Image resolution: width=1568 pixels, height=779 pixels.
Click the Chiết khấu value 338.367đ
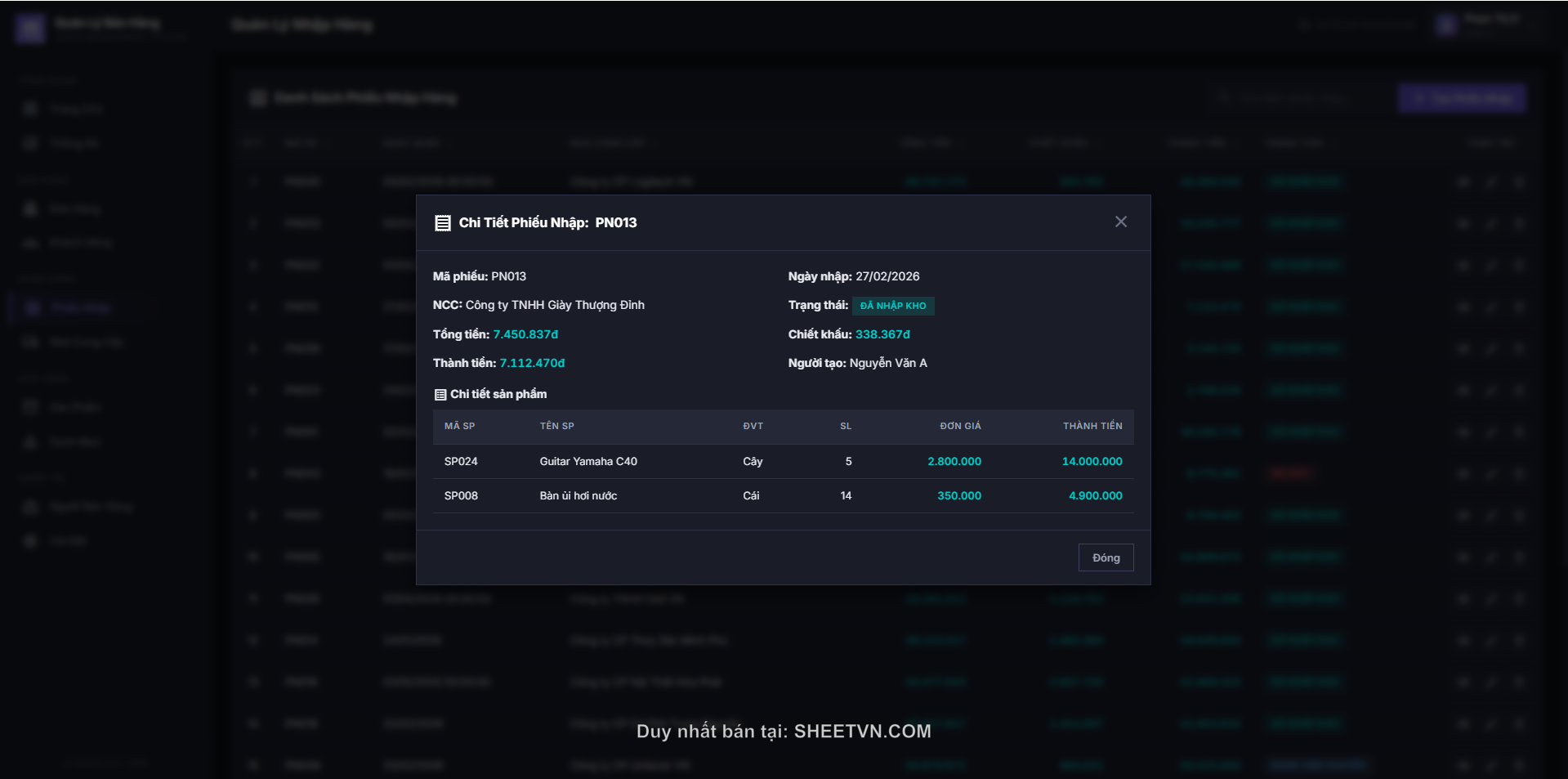click(x=882, y=334)
